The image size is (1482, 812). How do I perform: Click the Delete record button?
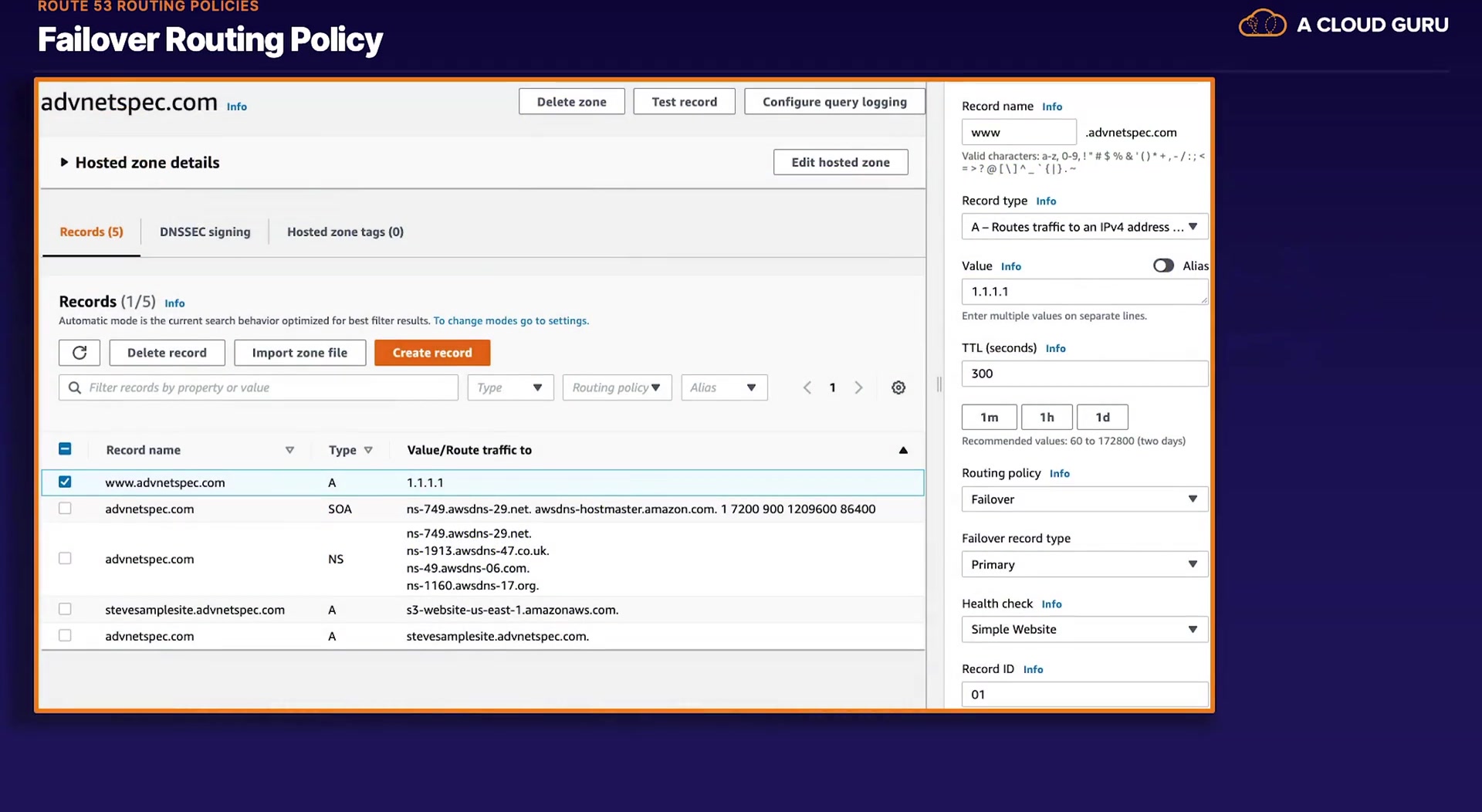point(167,353)
